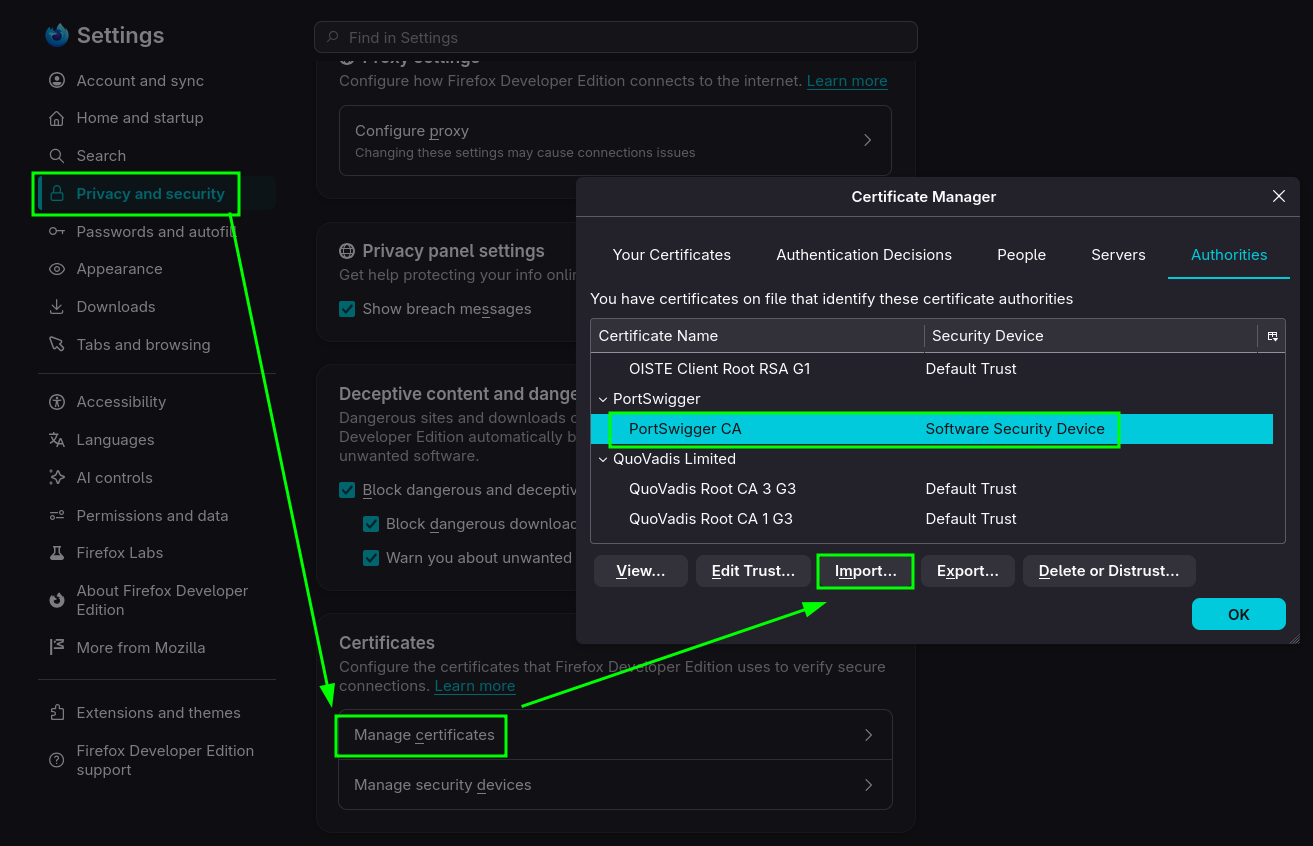Screen dimensions: 1313x846
Task: Open Configure proxy chevron
Action: tap(868, 141)
